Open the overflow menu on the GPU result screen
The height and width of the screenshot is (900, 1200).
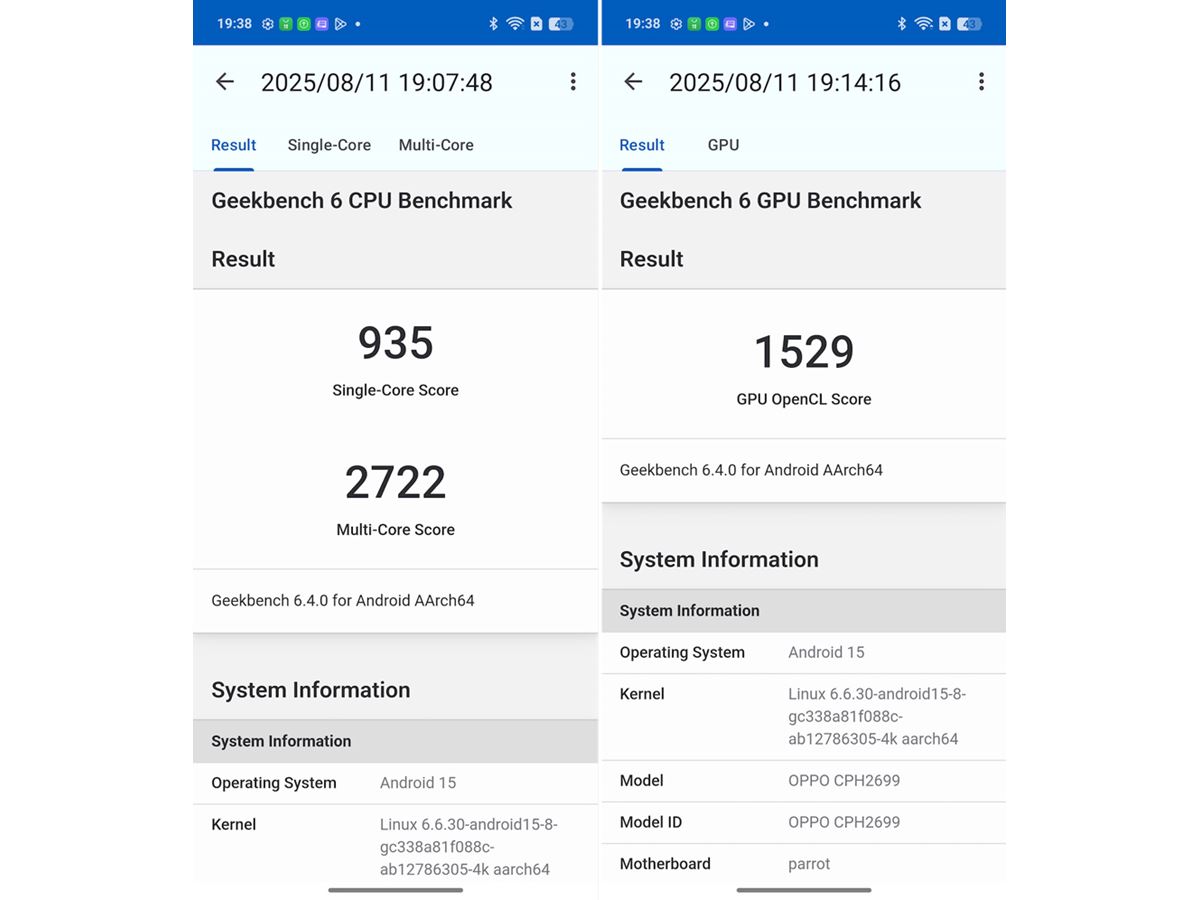coord(981,82)
